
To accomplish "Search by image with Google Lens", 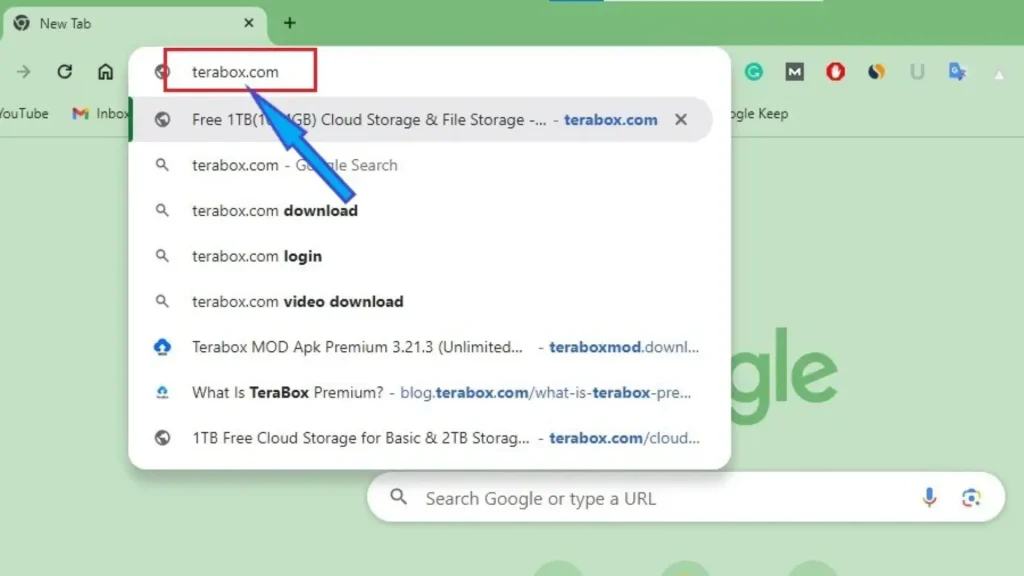I will (x=970, y=498).
